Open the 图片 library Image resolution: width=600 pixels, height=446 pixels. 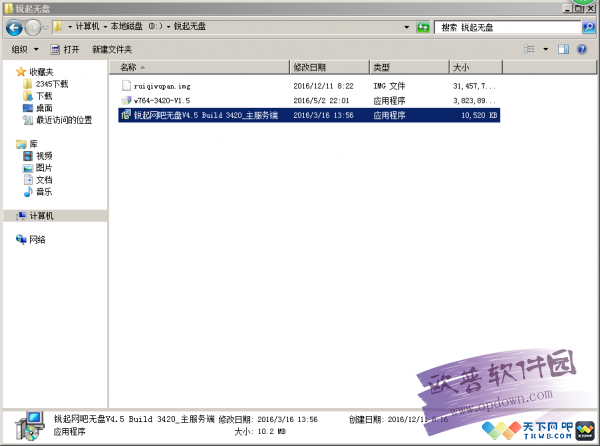(44, 168)
